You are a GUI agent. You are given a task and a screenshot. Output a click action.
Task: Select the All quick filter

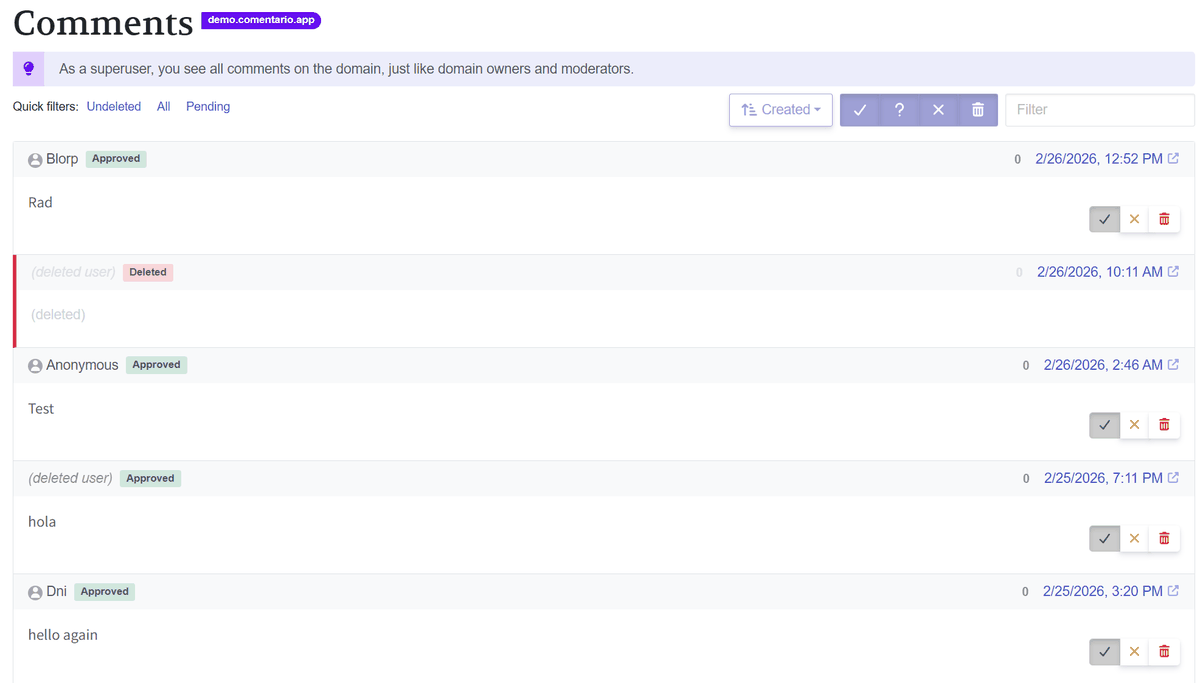click(x=163, y=106)
